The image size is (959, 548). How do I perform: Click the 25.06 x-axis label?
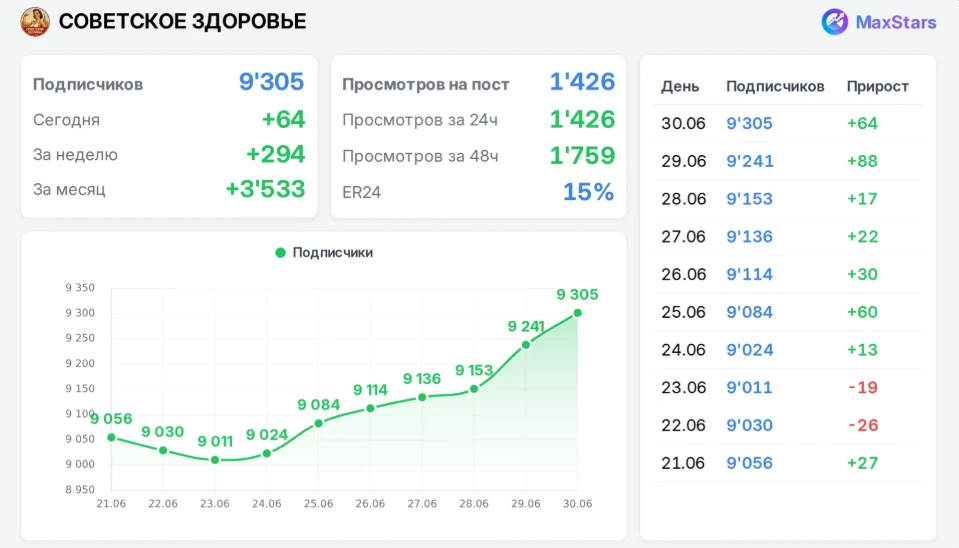tap(319, 504)
